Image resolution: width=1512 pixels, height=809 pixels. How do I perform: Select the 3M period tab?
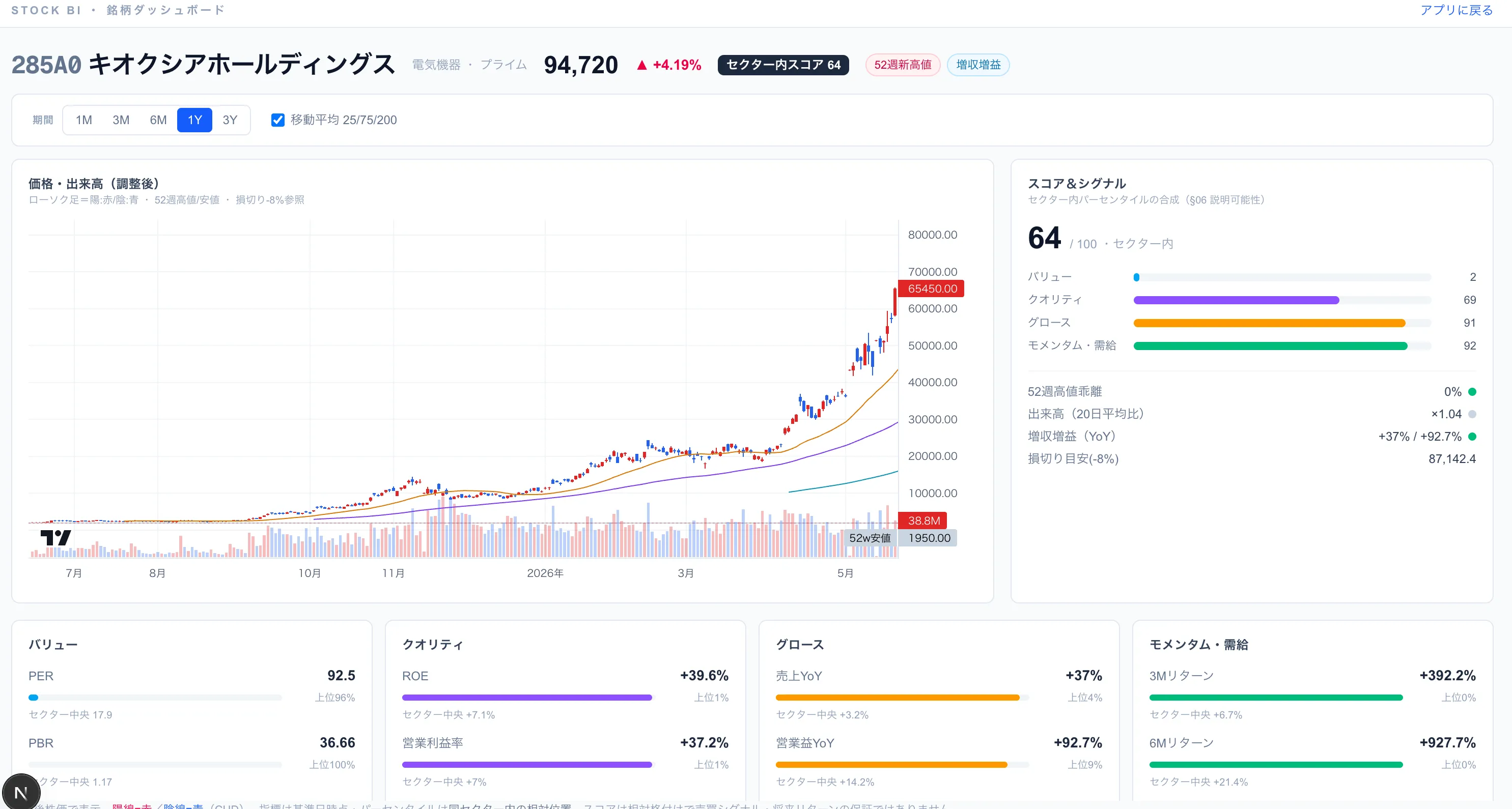tap(121, 120)
